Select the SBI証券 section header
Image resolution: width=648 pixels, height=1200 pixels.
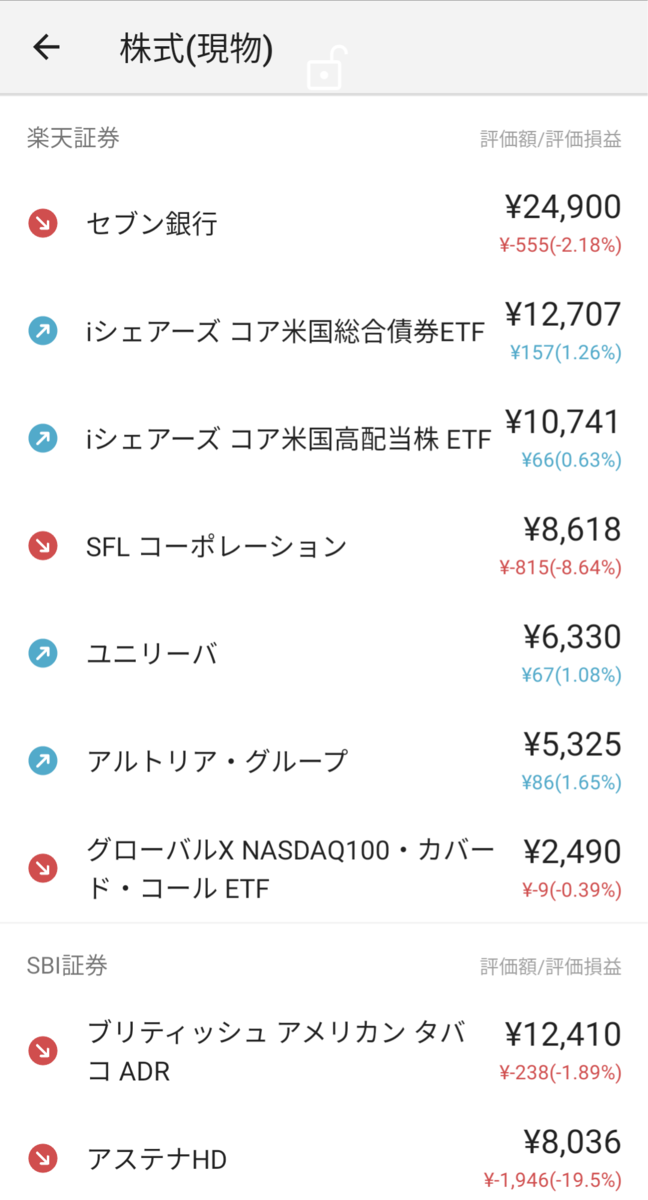pos(67,965)
